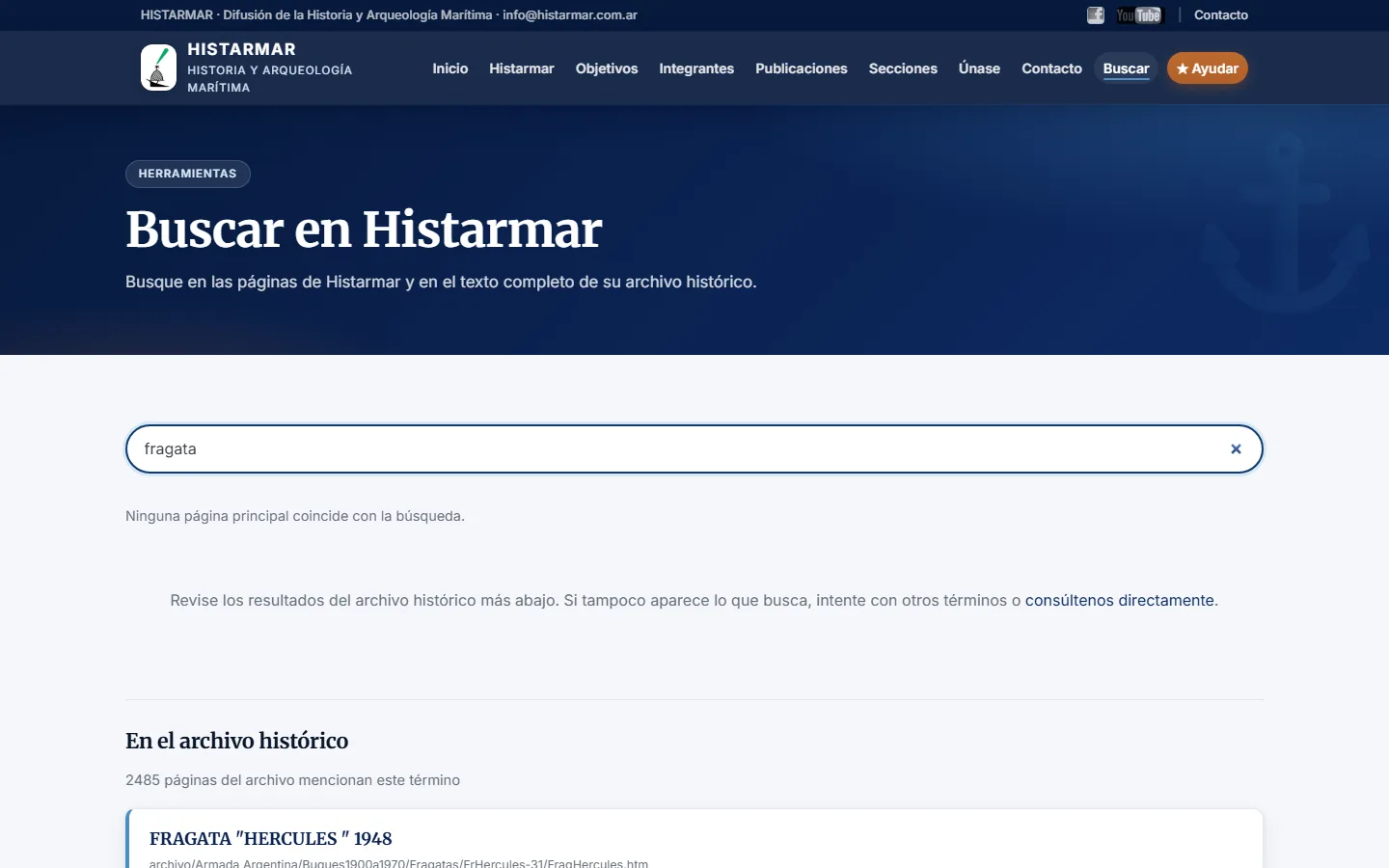The width and height of the screenshot is (1389, 868).
Task: Click the info@histarmar.com.ar header text
Action: 570,15
